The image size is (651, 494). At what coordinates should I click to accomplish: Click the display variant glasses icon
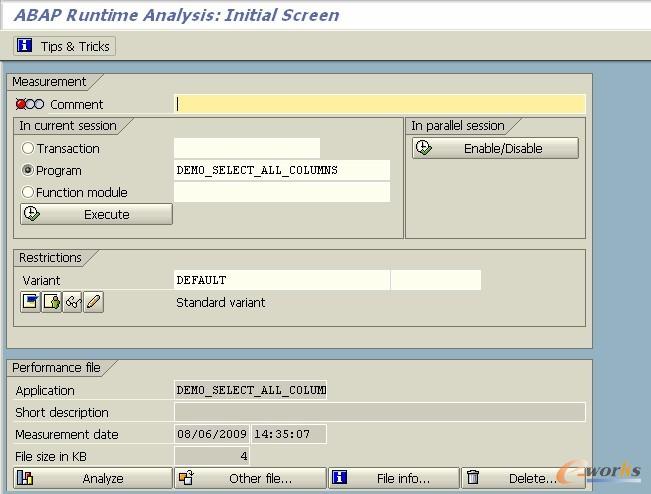[x=72, y=302]
